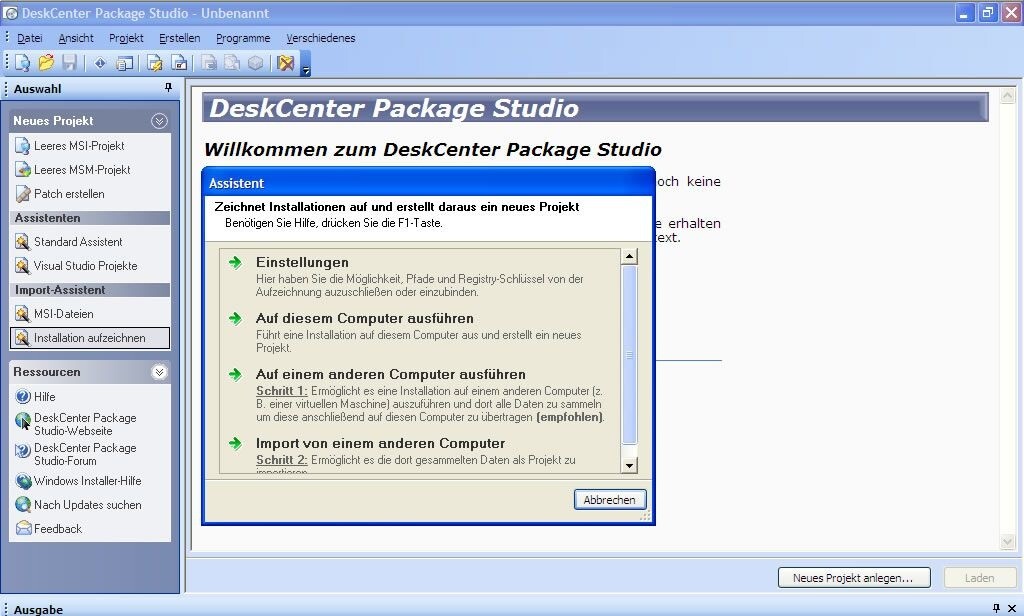Choose Auf diesem Computer ausführen

click(x=364, y=319)
